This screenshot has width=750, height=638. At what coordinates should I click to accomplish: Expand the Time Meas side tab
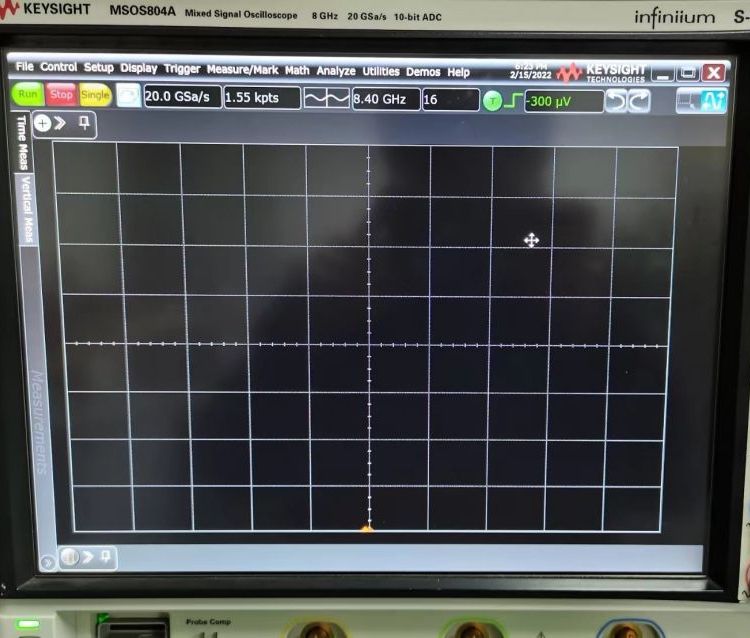[x=23, y=143]
